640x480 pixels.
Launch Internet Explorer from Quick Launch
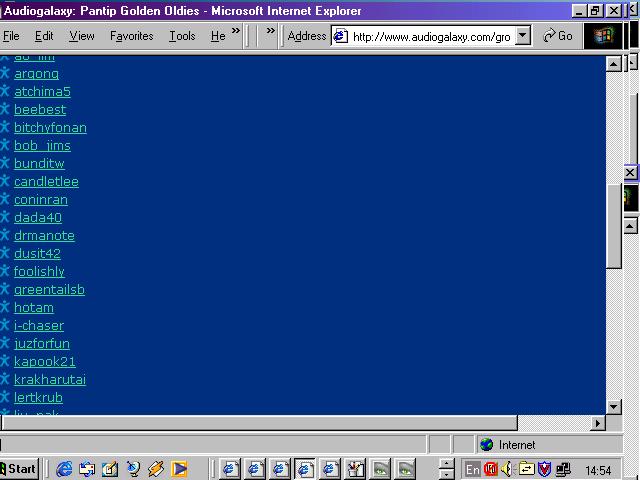64,469
